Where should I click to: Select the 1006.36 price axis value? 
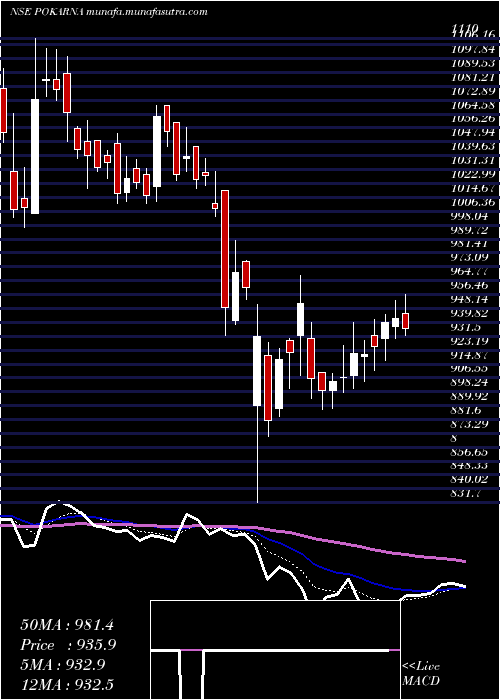coord(474,202)
